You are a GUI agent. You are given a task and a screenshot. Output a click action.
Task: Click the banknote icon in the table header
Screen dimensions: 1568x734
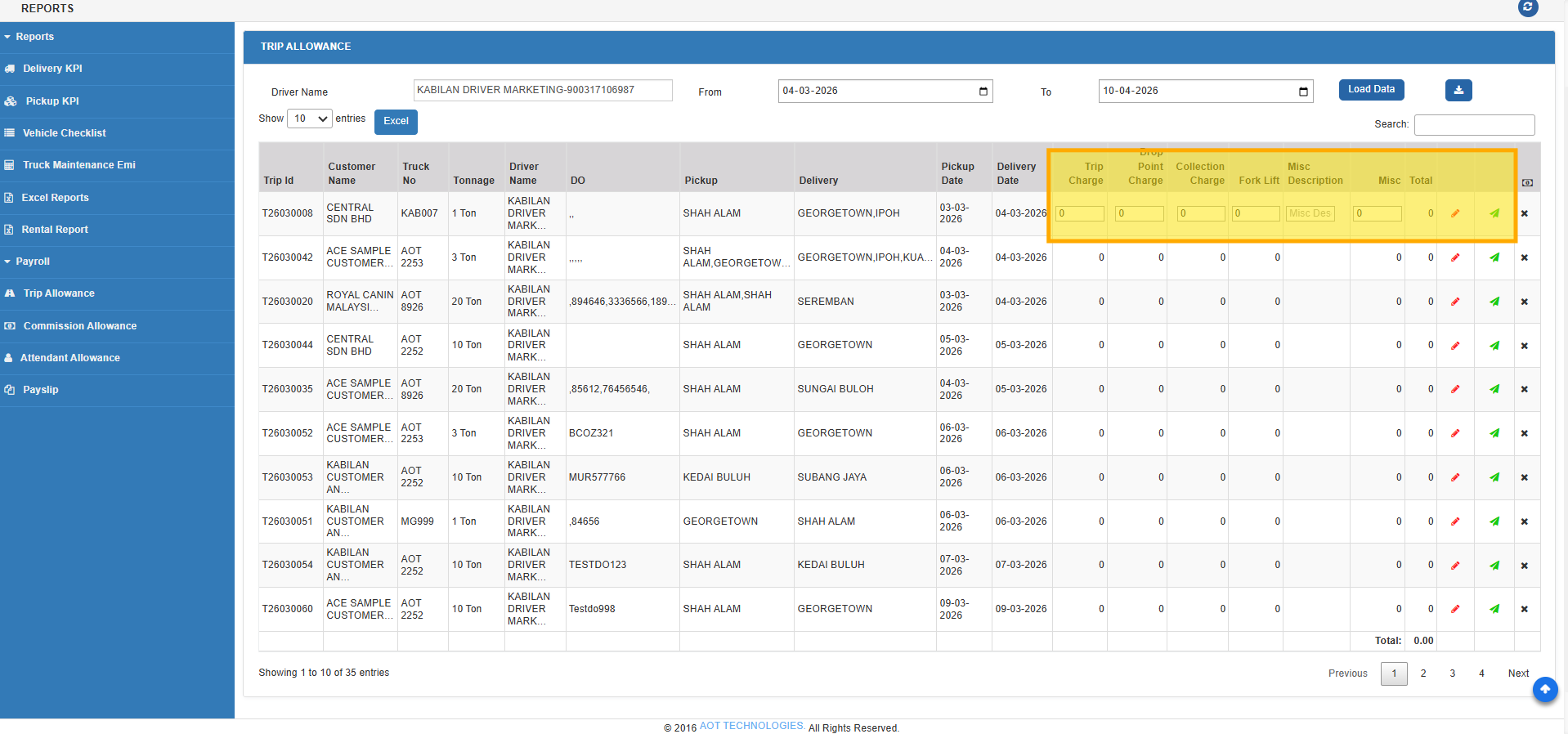coord(1527,182)
